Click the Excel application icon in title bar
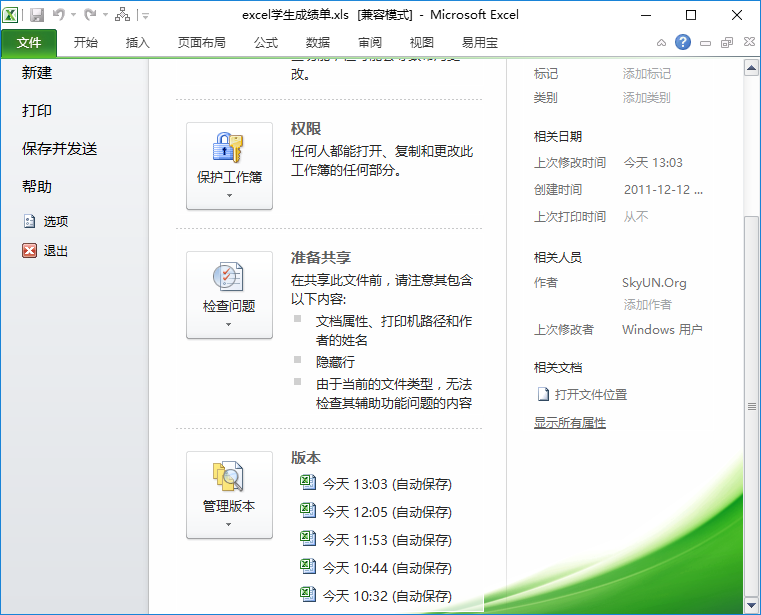Screen dimensions: 761x615 (10, 15)
